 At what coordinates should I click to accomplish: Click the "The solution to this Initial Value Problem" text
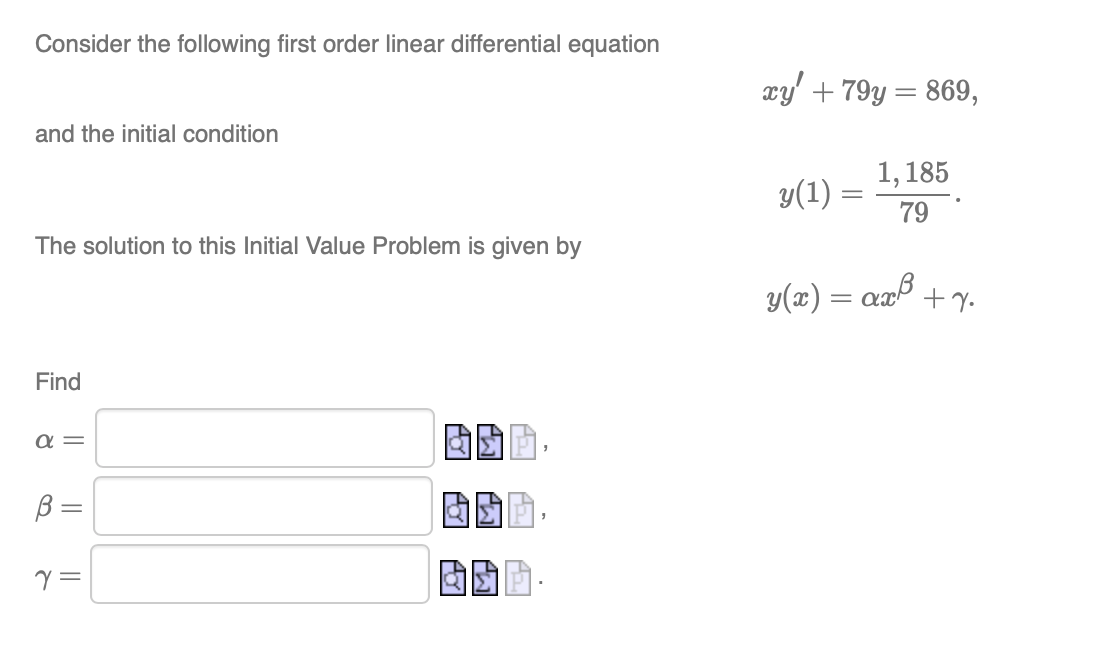pyautogui.click(x=308, y=246)
